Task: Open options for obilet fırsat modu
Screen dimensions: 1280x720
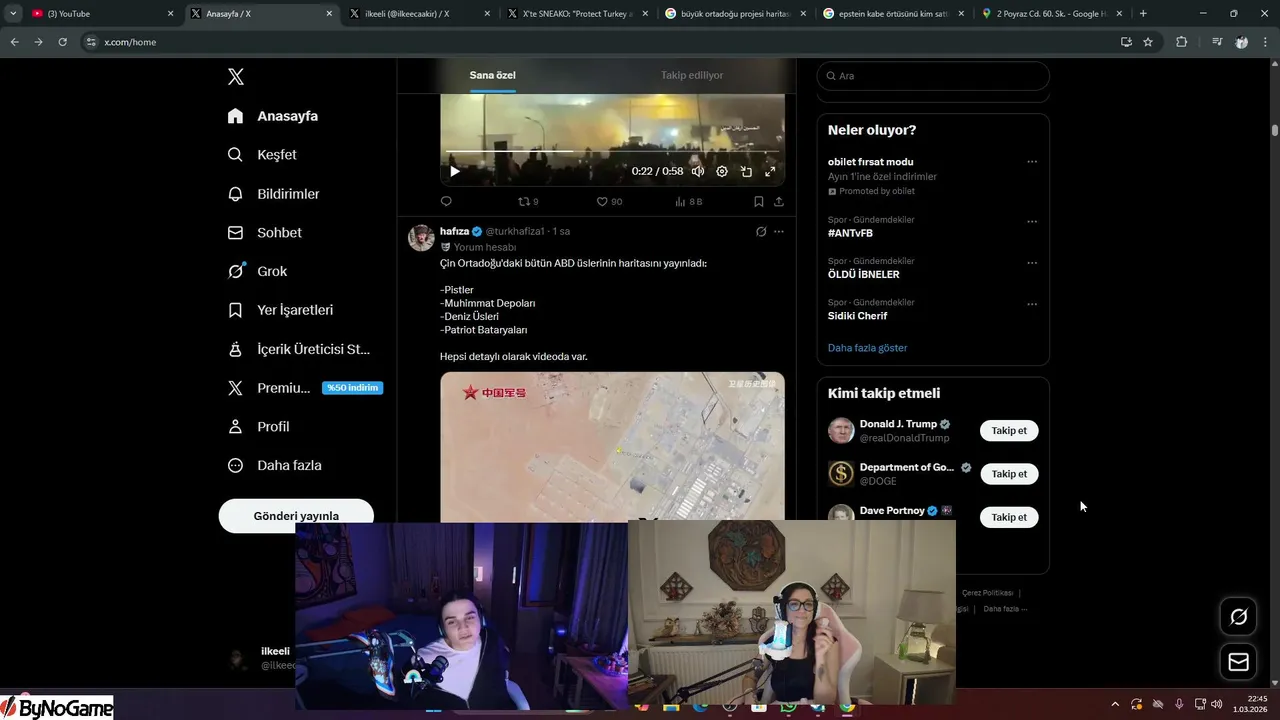Action: (1032, 162)
